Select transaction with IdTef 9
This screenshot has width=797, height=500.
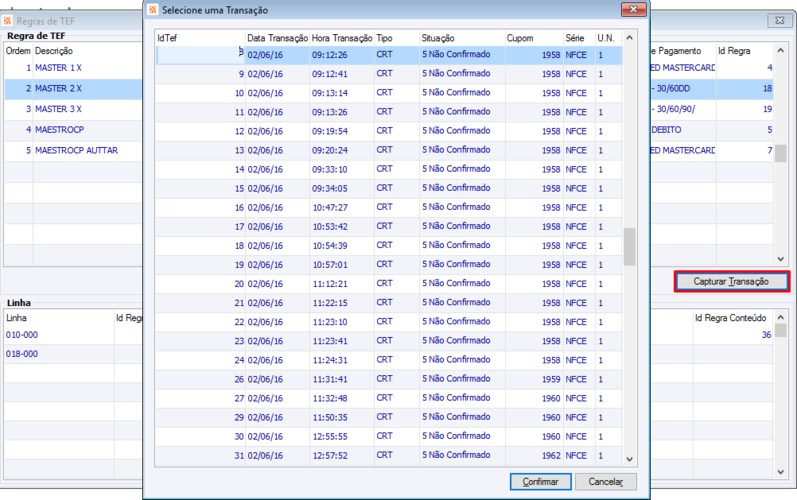(x=389, y=74)
